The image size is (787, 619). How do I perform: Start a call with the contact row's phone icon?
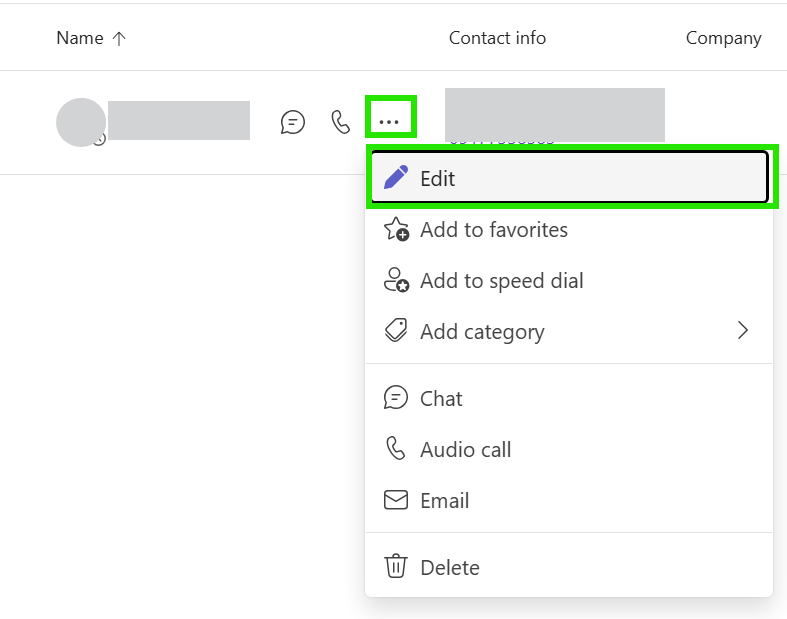click(341, 122)
